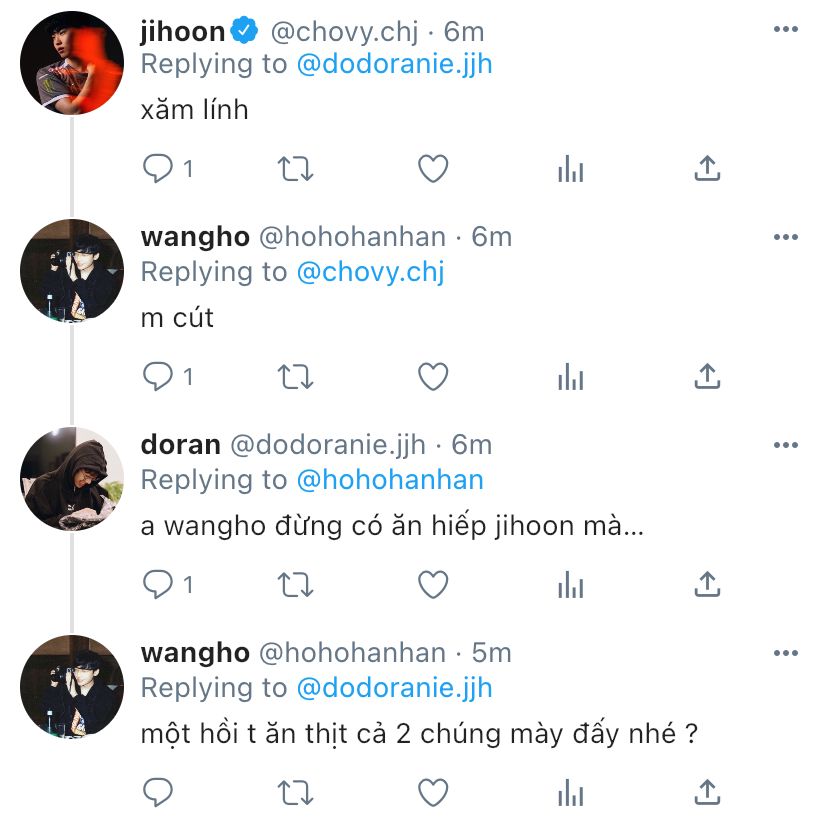Open the @chovy.chj mention link

click(371, 272)
